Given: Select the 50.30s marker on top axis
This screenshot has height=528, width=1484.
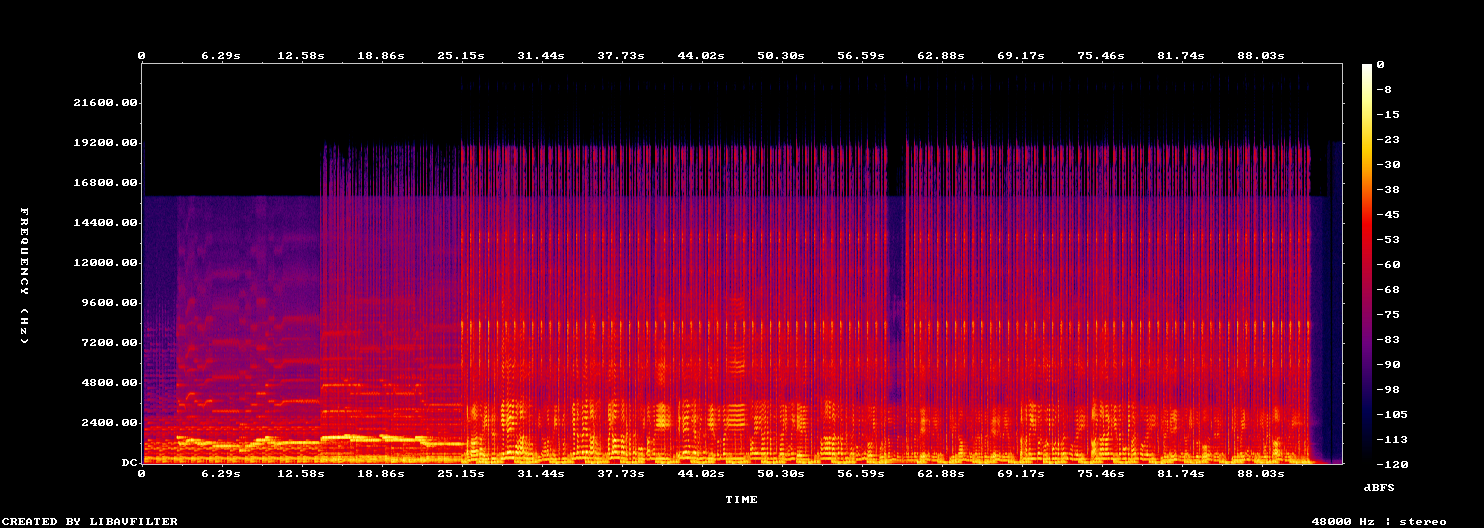Looking at the screenshot, I should pos(781,56).
